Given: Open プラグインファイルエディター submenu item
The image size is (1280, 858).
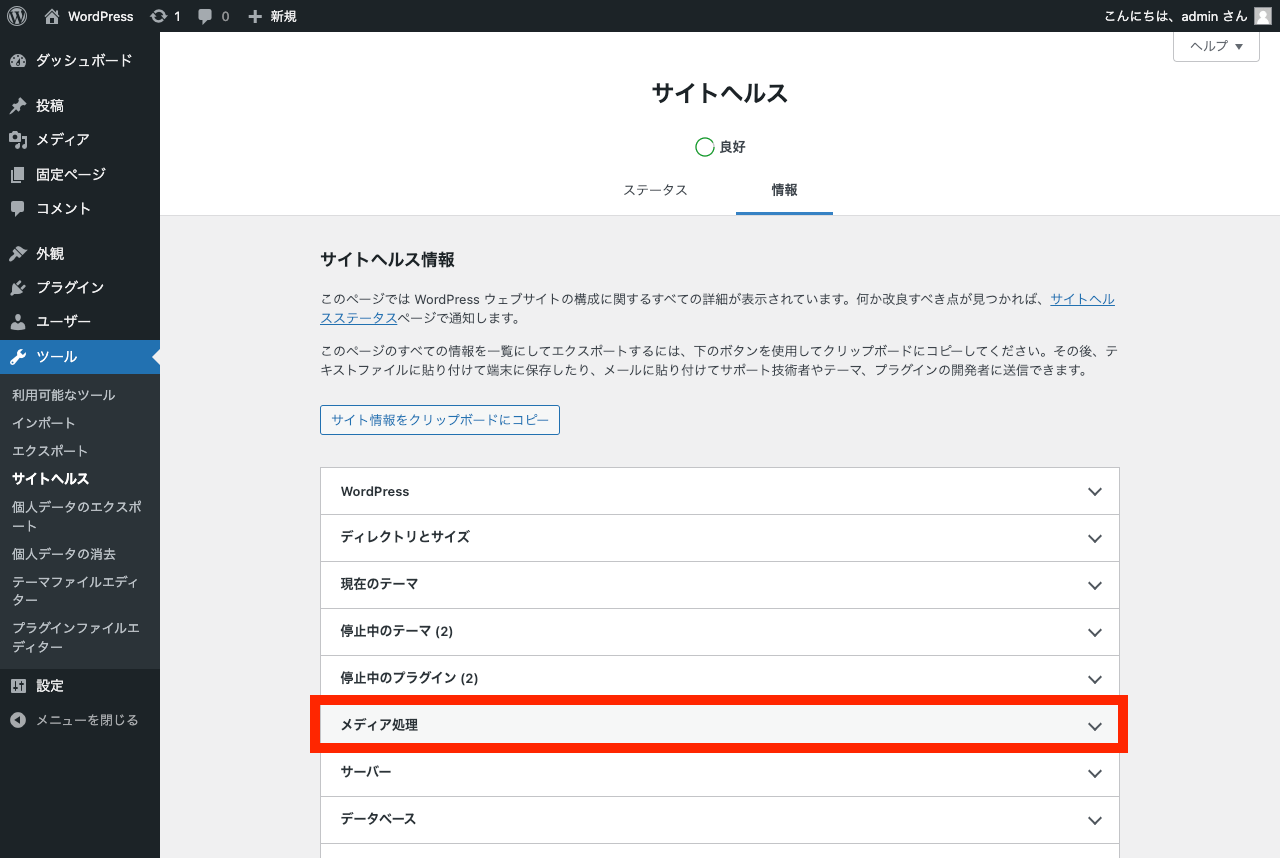Looking at the screenshot, I should tap(76, 638).
